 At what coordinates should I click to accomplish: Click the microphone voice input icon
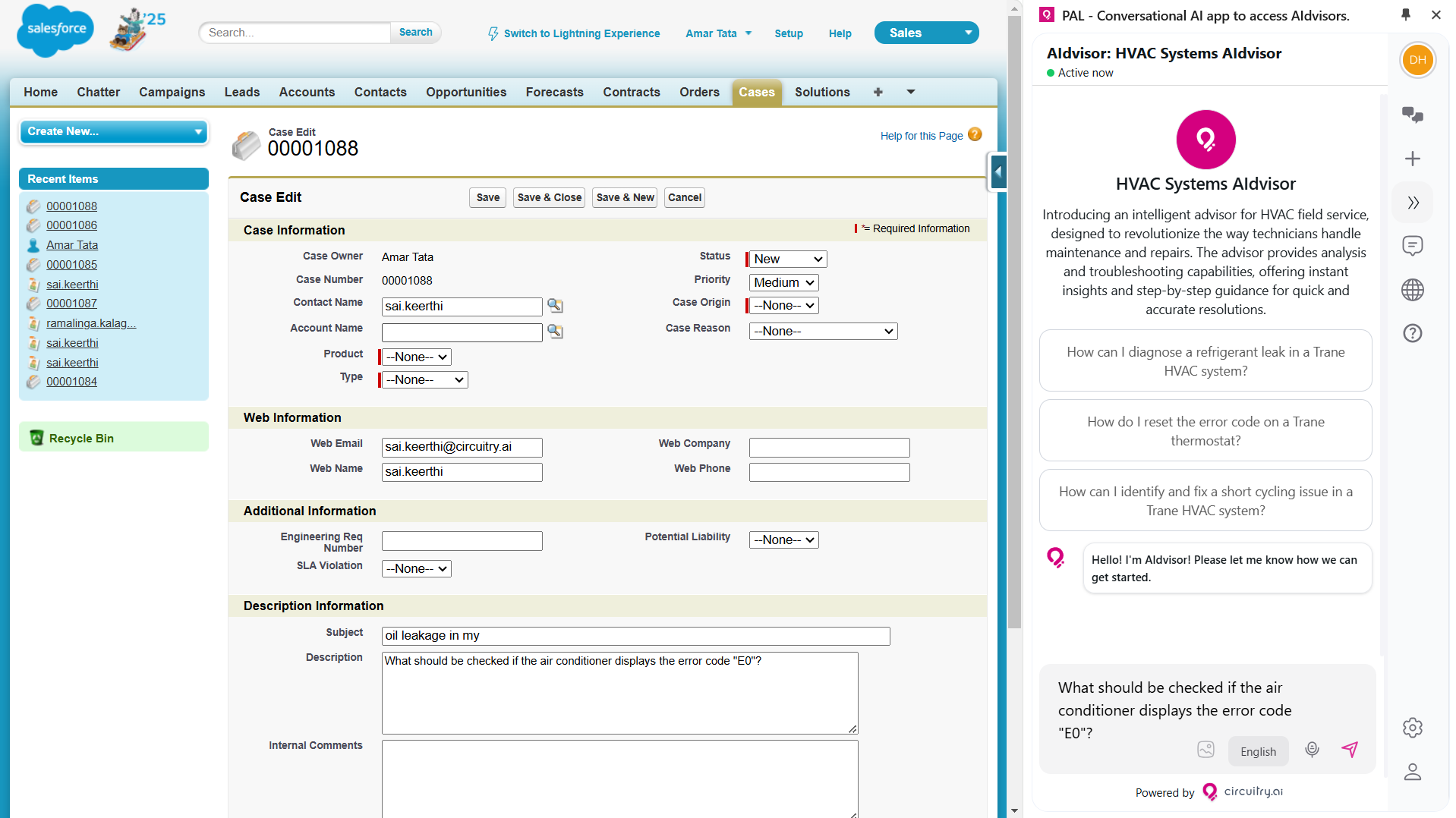click(1312, 750)
